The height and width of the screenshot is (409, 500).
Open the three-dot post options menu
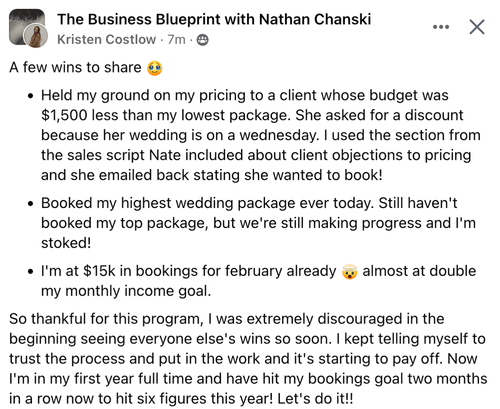click(x=441, y=27)
